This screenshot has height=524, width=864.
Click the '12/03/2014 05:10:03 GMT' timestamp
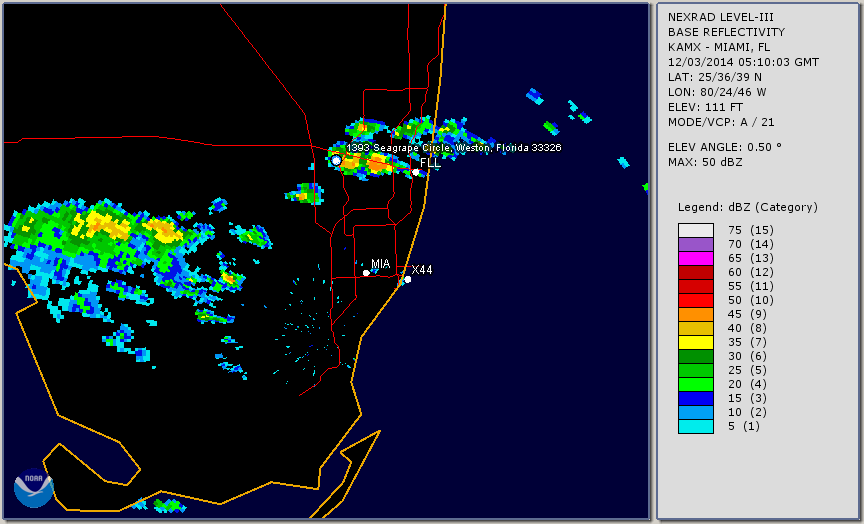click(x=743, y=62)
